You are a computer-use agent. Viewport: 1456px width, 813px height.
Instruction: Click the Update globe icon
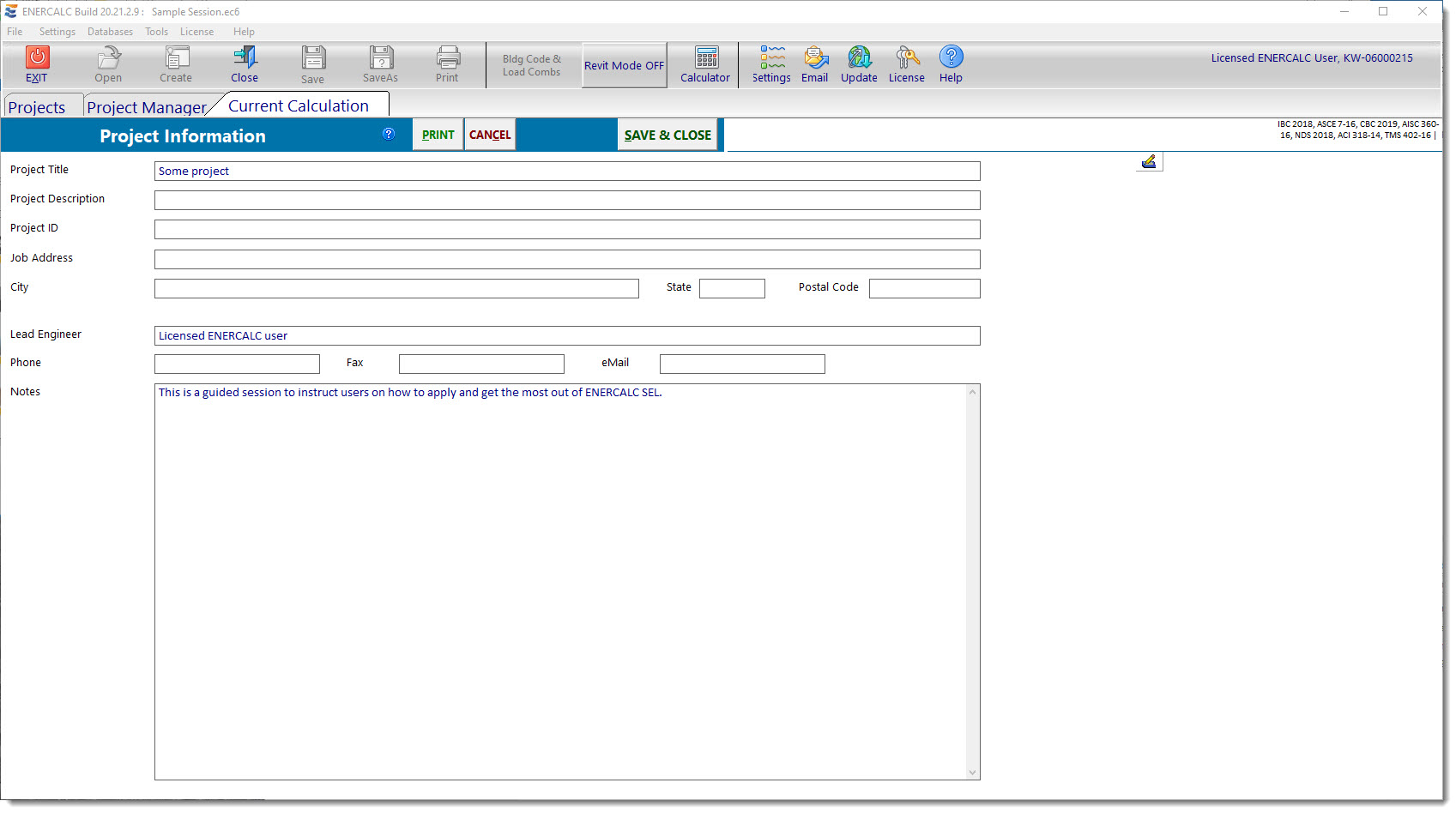pos(859,57)
